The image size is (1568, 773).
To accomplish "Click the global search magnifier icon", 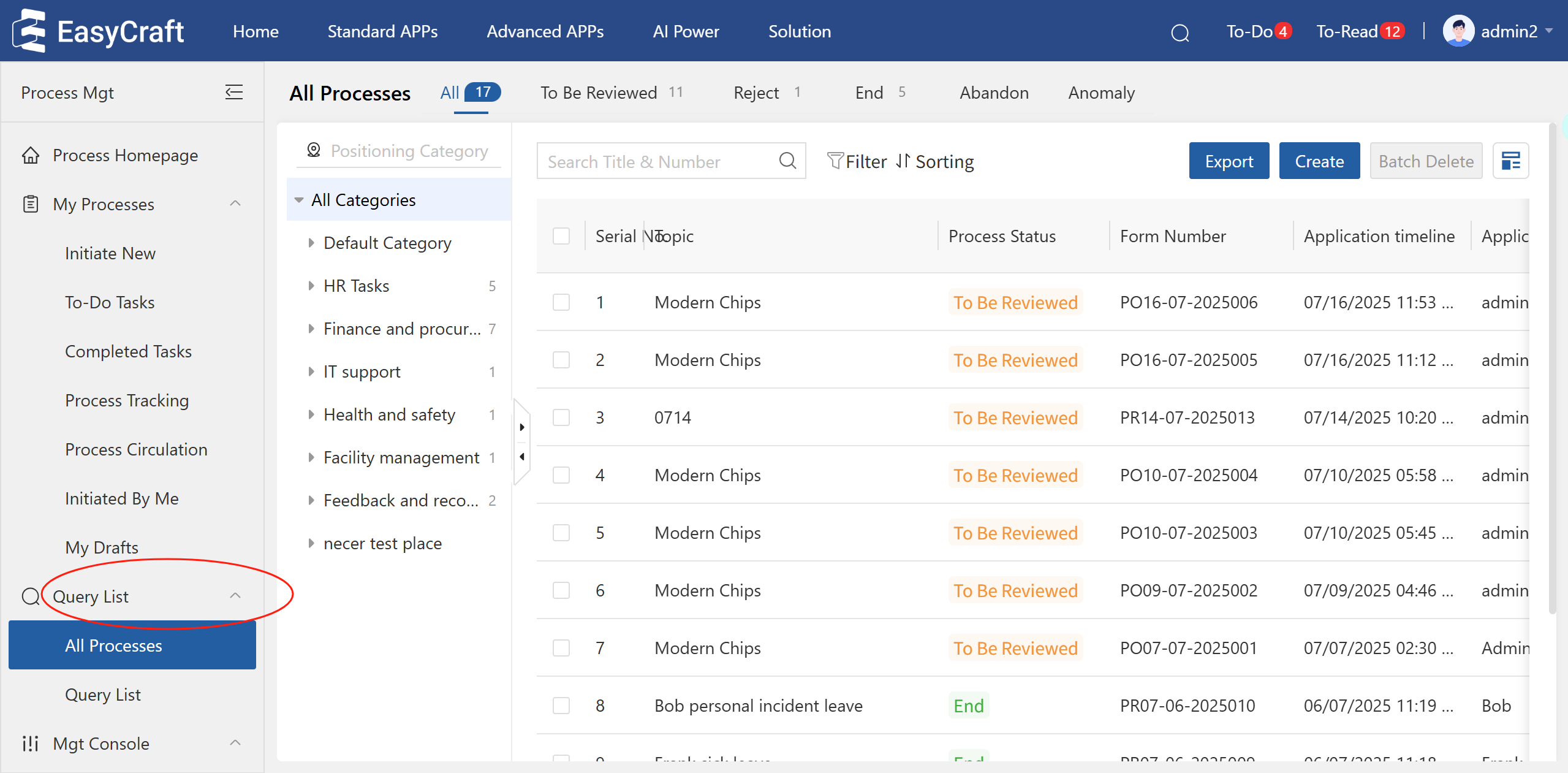I will tap(1180, 32).
